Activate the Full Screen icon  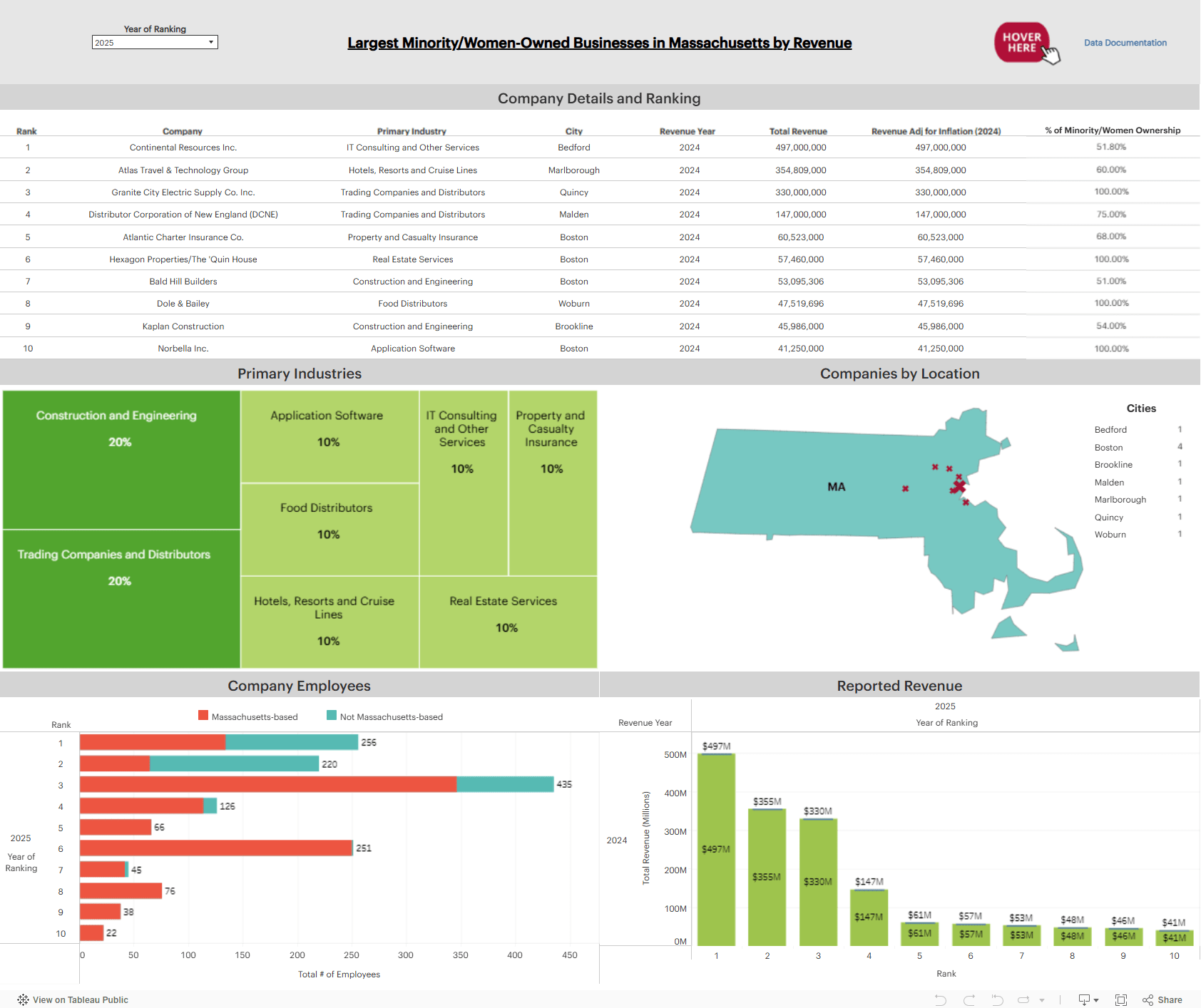click(1121, 999)
